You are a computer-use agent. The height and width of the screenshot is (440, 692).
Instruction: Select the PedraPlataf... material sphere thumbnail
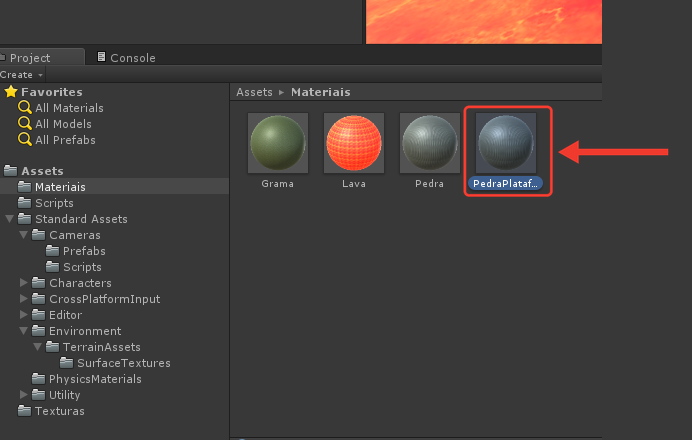click(506, 143)
